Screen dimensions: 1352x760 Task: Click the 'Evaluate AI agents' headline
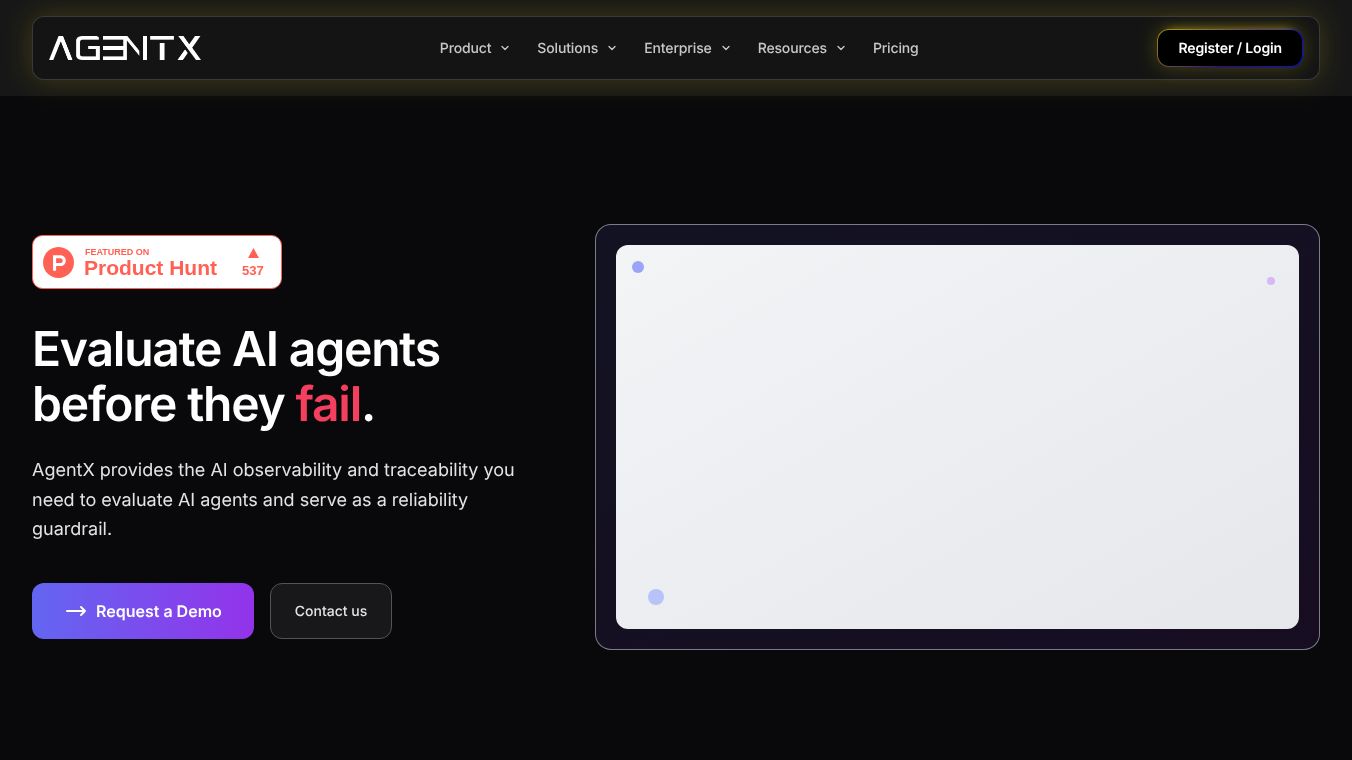click(236, 377)
